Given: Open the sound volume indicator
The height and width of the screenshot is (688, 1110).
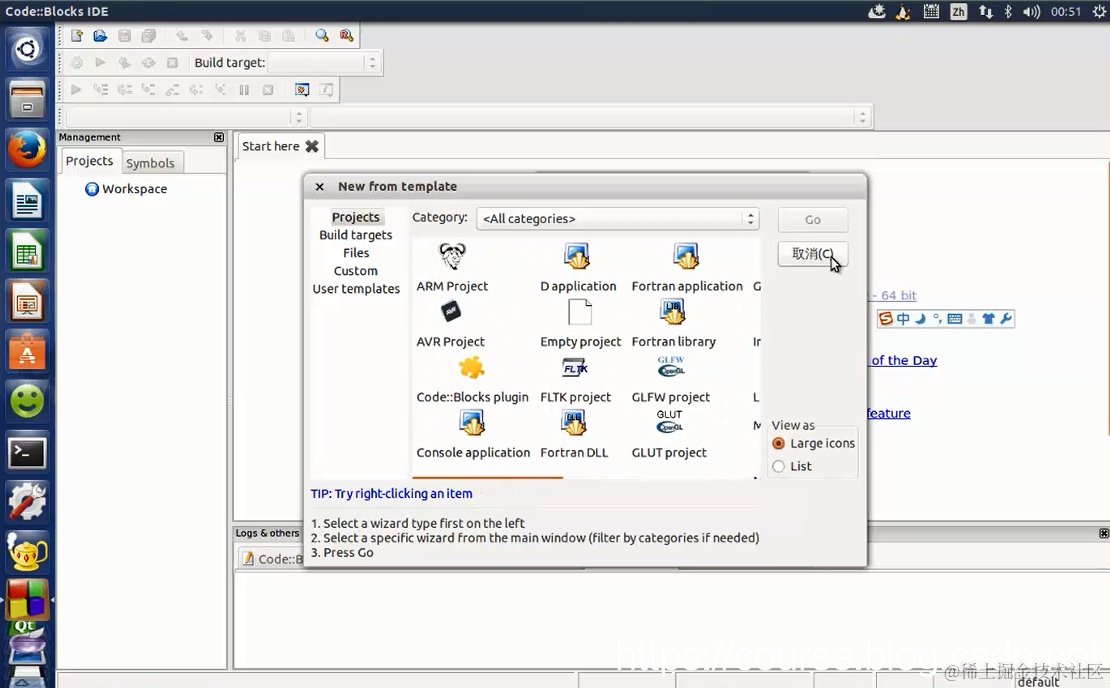Looking at the screenshot, I should (1031, 11).
